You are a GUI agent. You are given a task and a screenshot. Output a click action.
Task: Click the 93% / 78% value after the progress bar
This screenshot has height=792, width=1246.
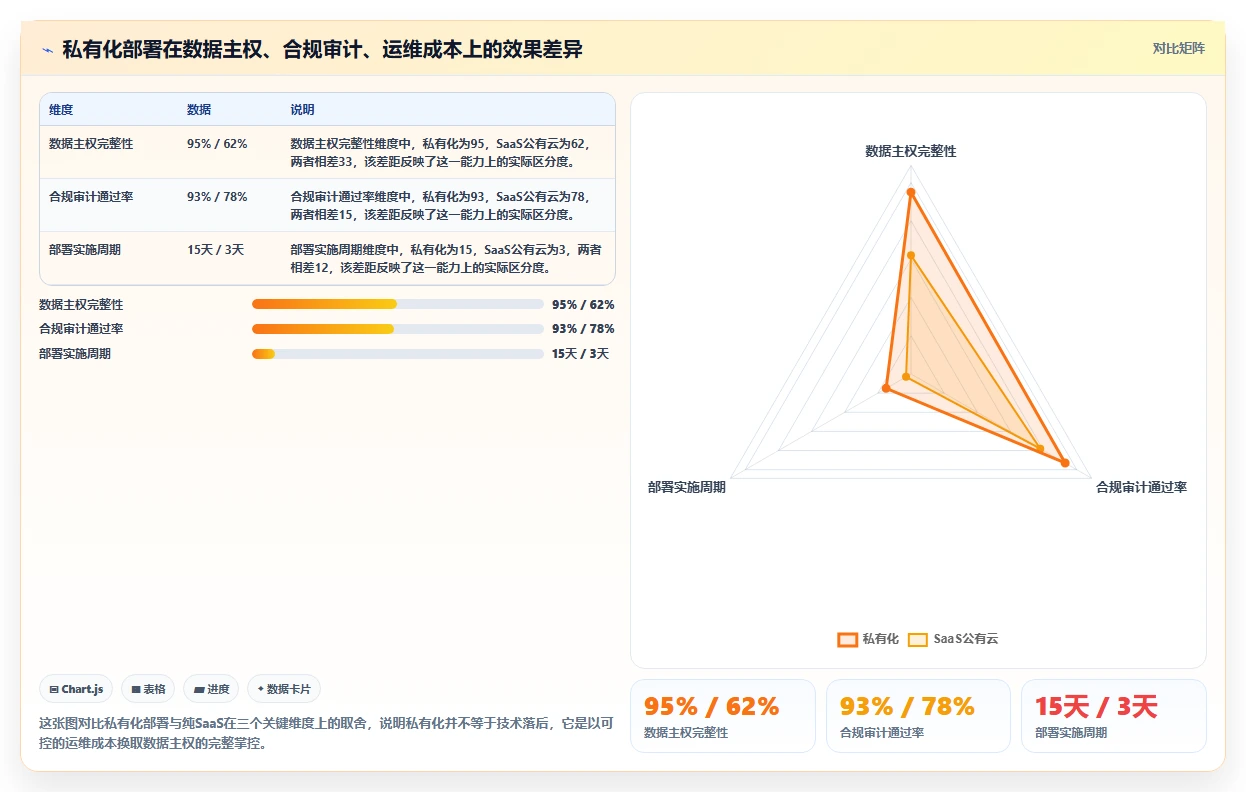pos(583,329)
